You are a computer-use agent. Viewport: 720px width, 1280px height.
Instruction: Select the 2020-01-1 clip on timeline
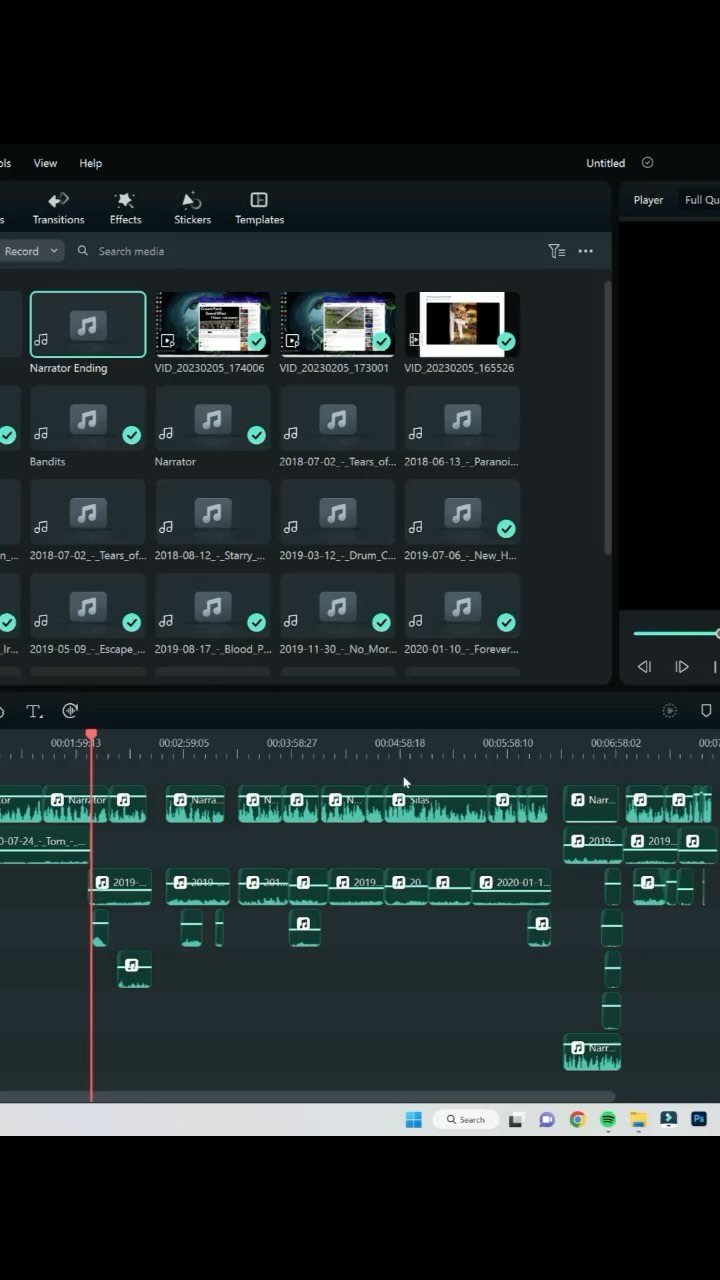click(x=511, y=886)
